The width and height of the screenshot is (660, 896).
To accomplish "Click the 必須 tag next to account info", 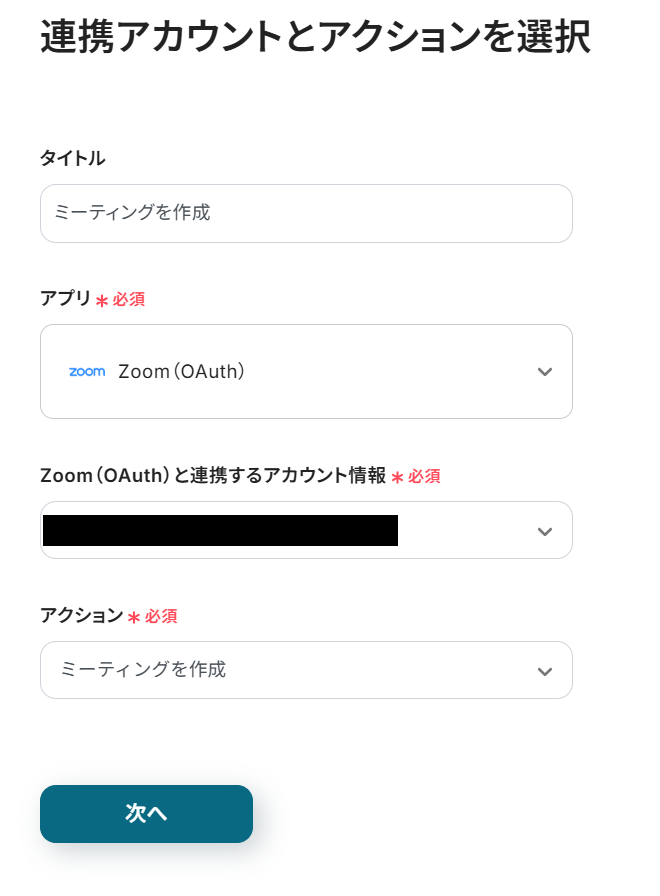I will (x=424, y=477).
